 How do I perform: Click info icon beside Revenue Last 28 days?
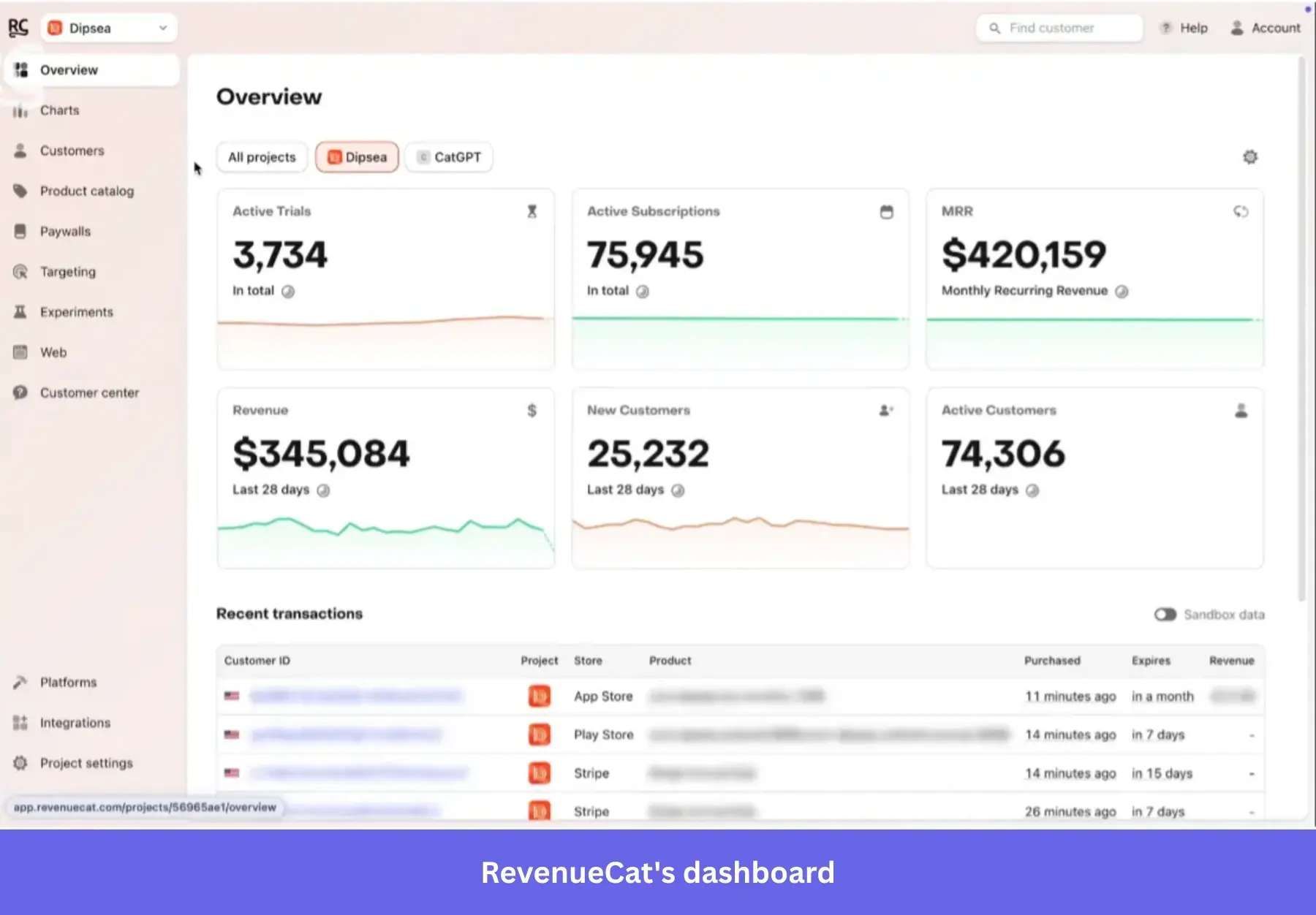[323, 490]
